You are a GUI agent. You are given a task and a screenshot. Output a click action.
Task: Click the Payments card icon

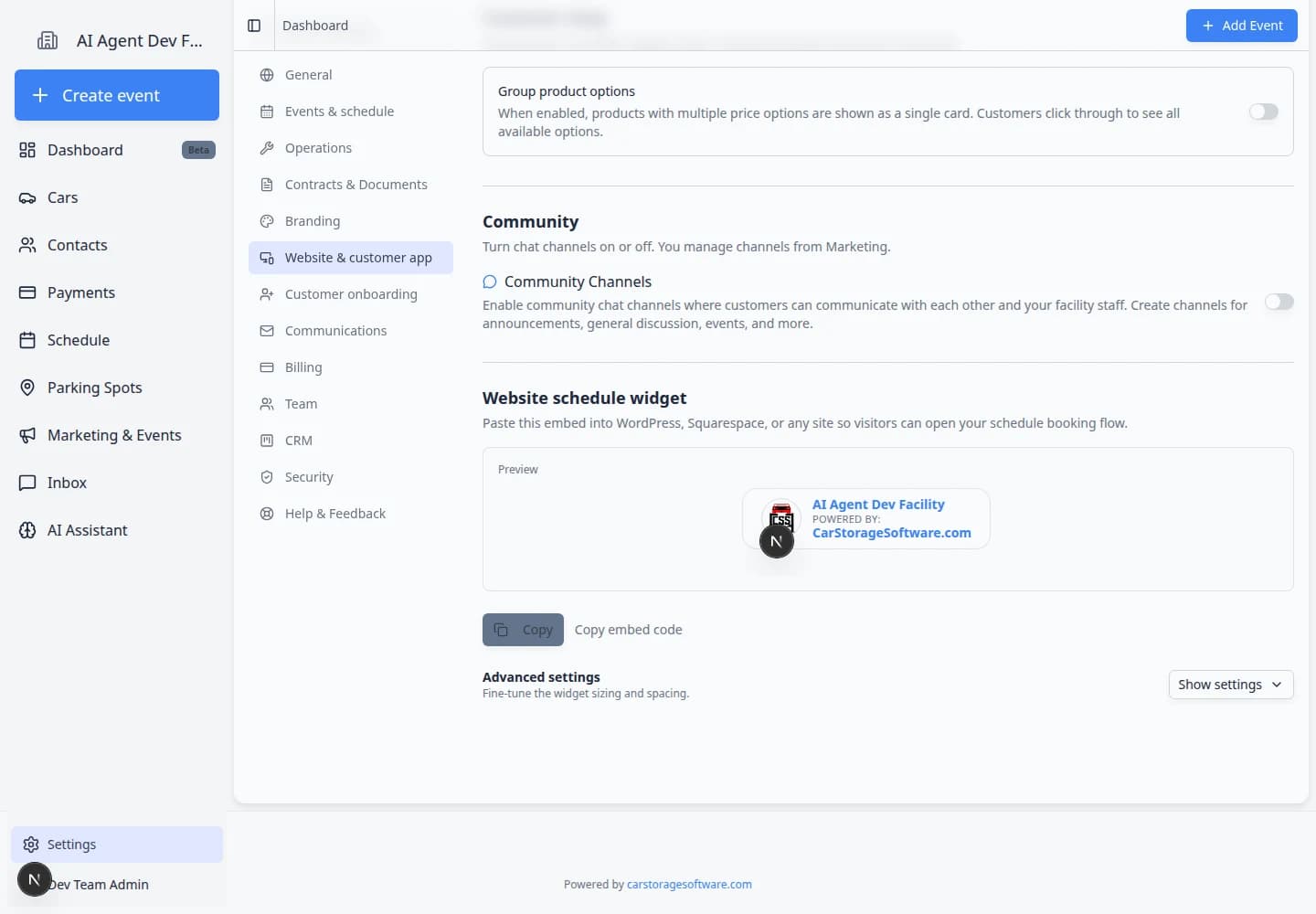pyautogui.click(x=27, y=292)
